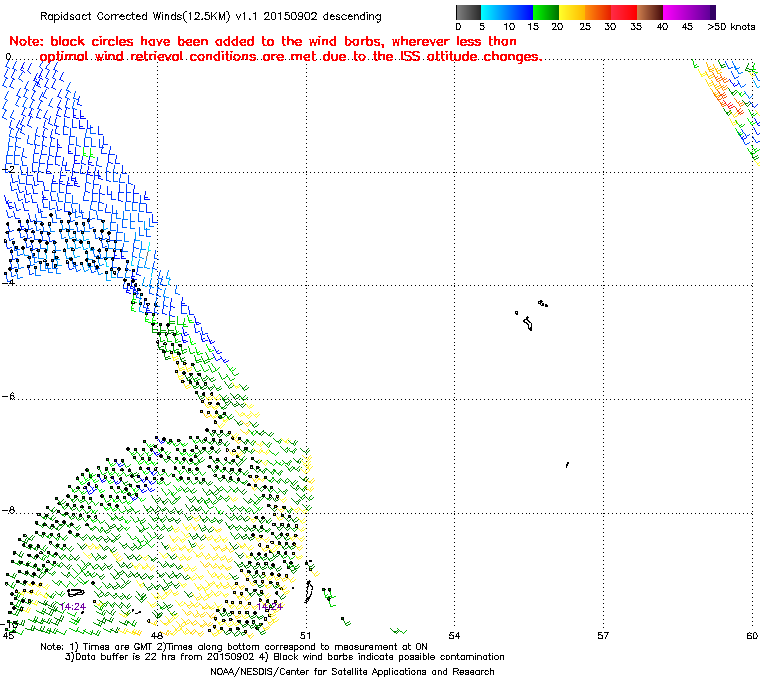Select the magenta 40-45 knots legend color
This screenshot has height=688, width=760.
[676, 12]
